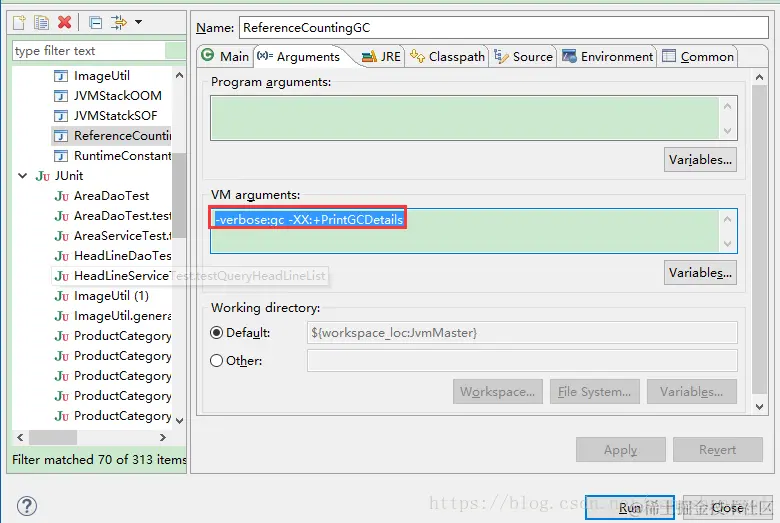Select the AreaDaoTest JUnit configuration
The width and height of the screenshot is (780, 523).
(x=111, y=196)
